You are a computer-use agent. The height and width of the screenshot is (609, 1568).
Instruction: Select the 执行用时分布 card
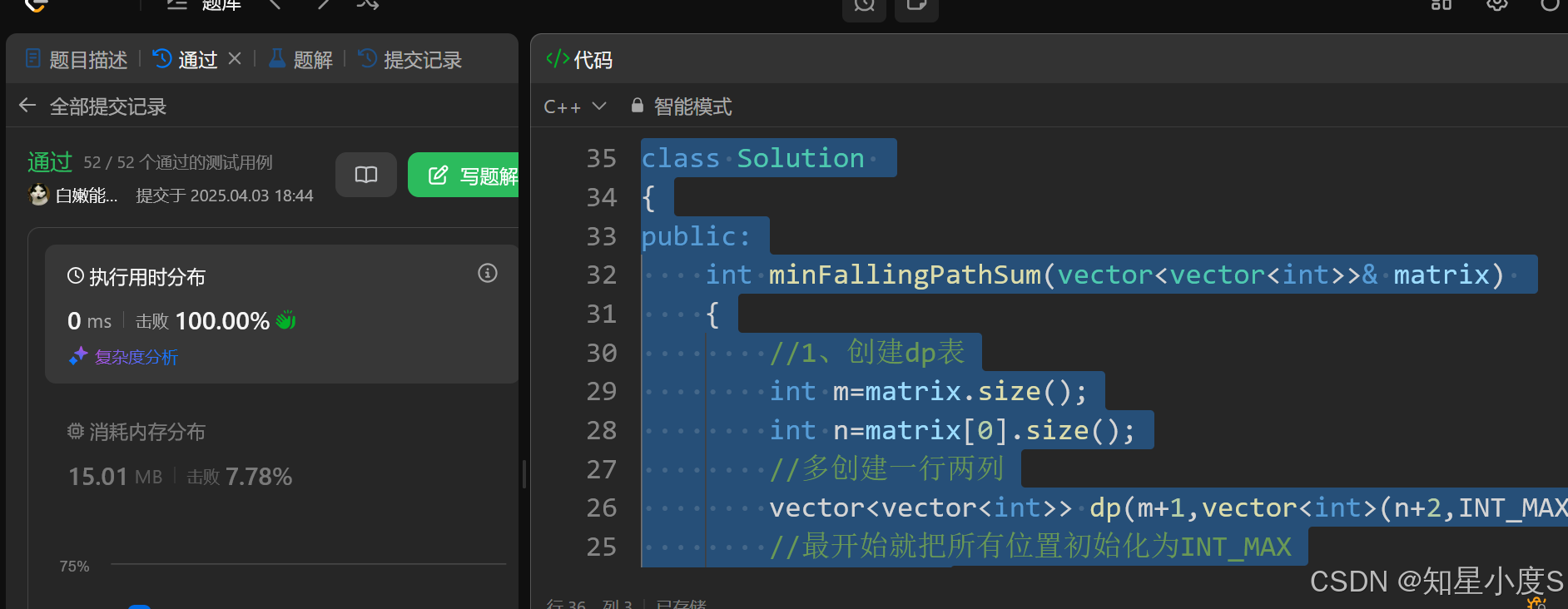[x=281, y=314]
